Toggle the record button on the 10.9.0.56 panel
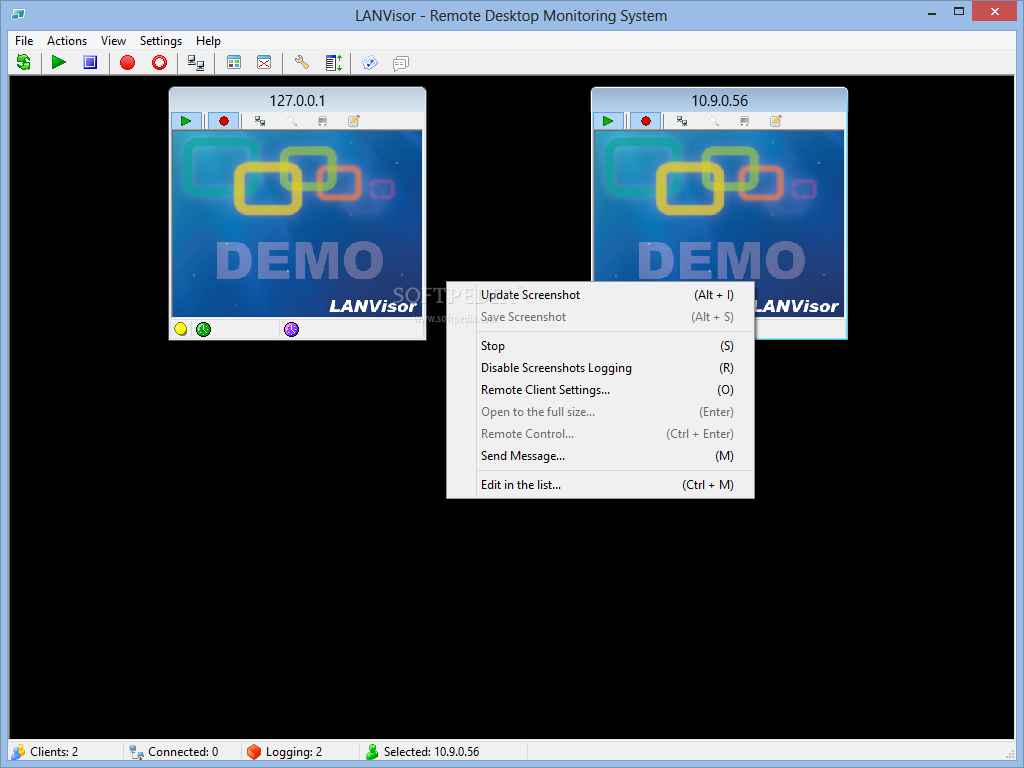1024x768 pixels. pyautogui.click(x=646, y=121)
